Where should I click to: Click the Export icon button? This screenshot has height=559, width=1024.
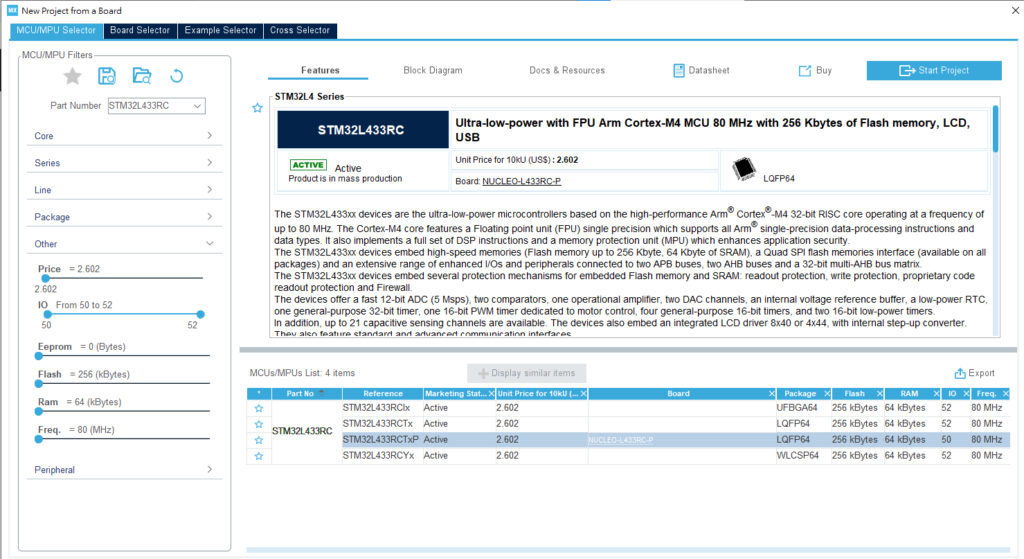pyautogui.click(x=974, y=374)
